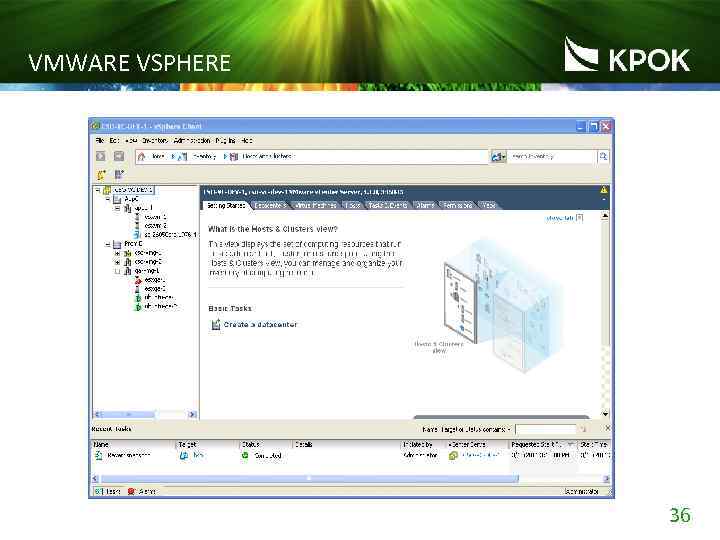
Task: Click the Recent Tasks filter input field
Action: tap(546, 429)
